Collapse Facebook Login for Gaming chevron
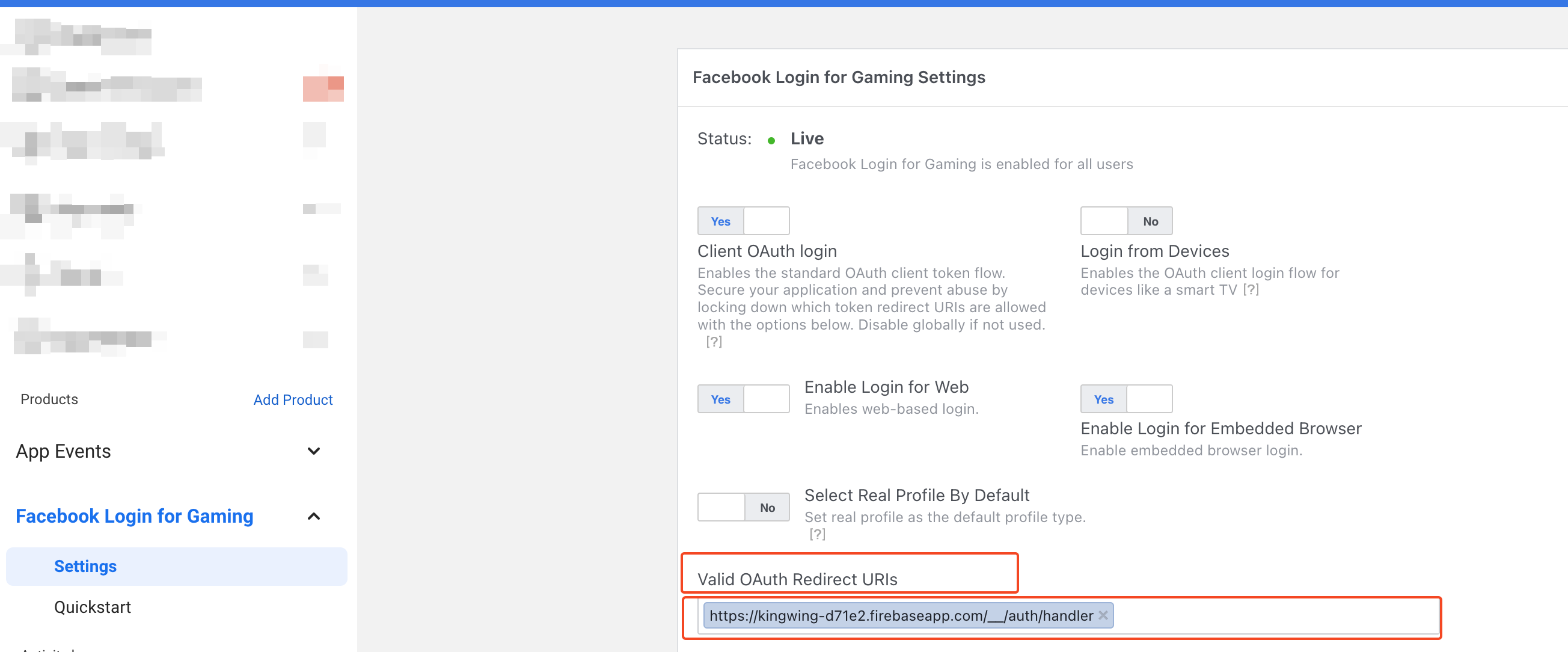The width and height of the screenshot is (1568, 652). pyautogui.click(x=313, y=516)
